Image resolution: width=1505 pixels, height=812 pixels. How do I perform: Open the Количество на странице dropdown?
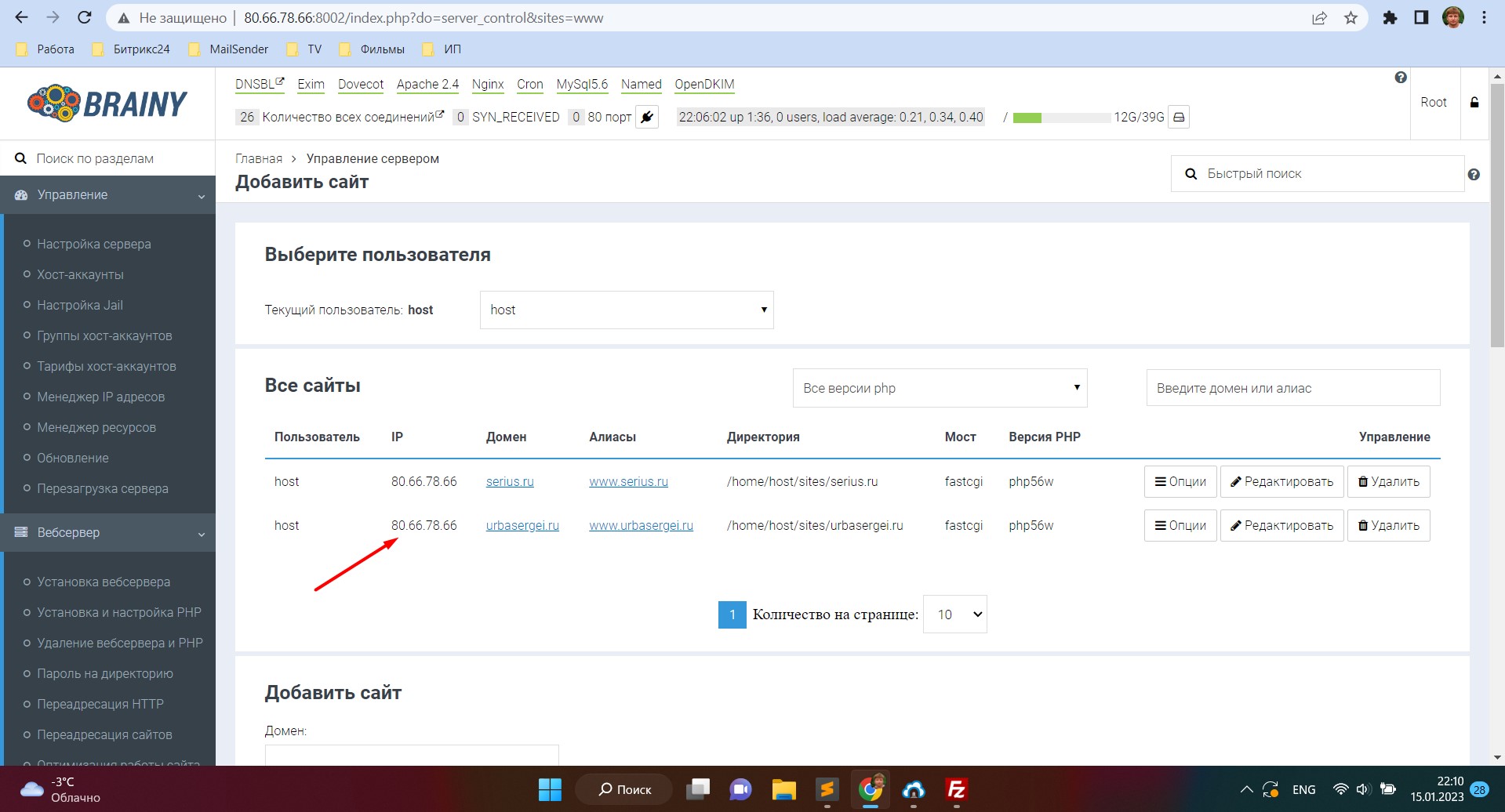click(x=954, y=614)
